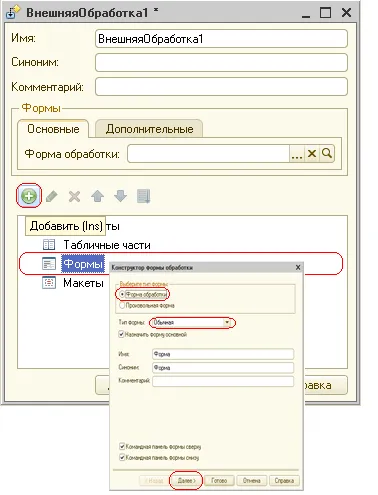Close the Конструктор формы обработки dialog
Image resolution: width=378 pixels, height=495 pixels.
click(x=298, y=267)
